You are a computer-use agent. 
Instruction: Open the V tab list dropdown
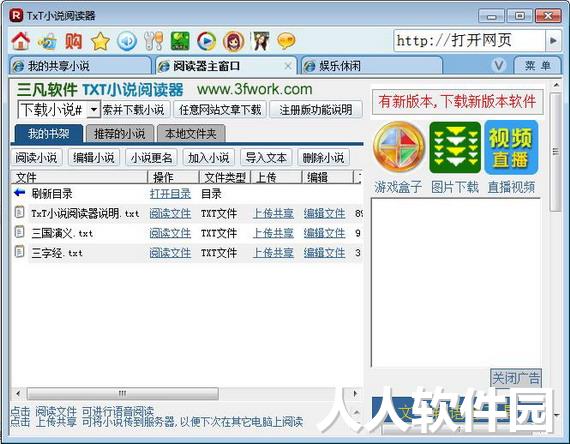pos(499,65)
